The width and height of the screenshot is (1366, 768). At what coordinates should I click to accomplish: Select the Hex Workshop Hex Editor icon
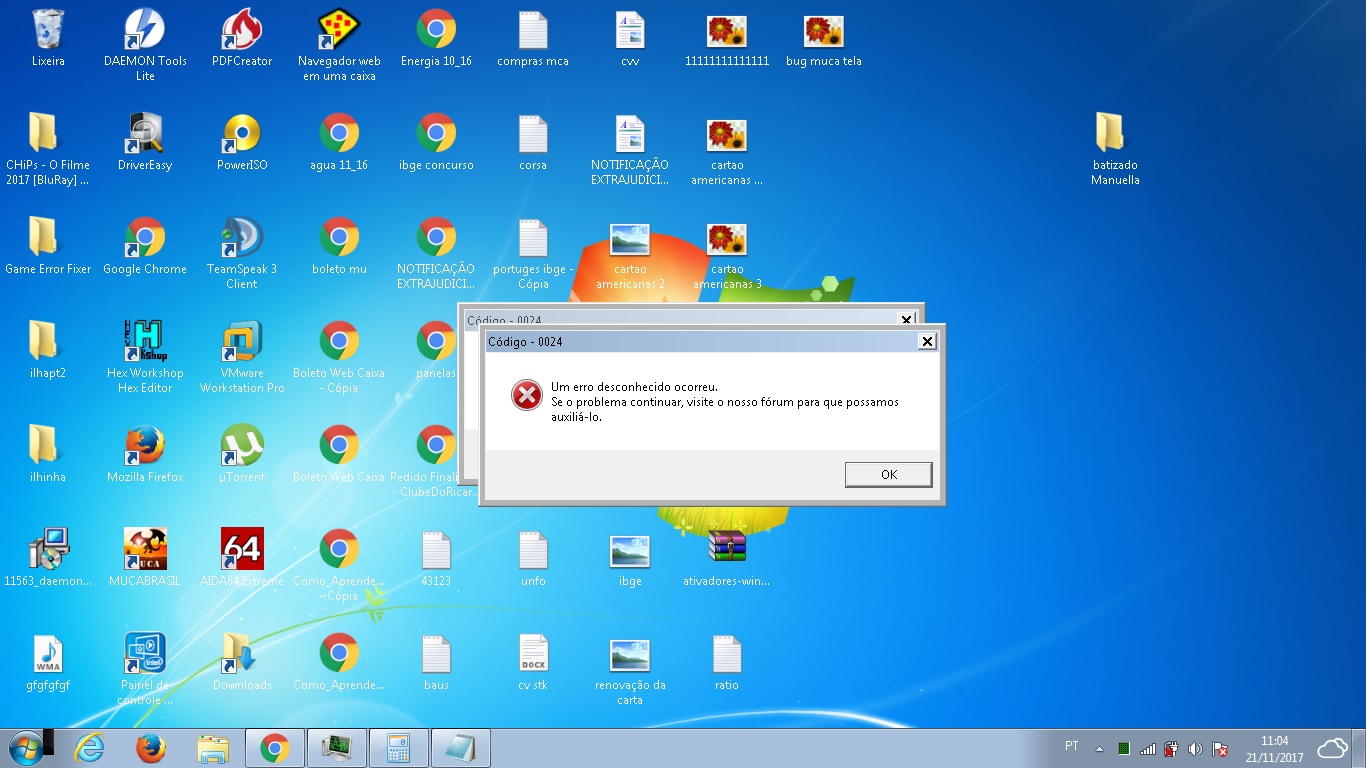tap(145, 344)
